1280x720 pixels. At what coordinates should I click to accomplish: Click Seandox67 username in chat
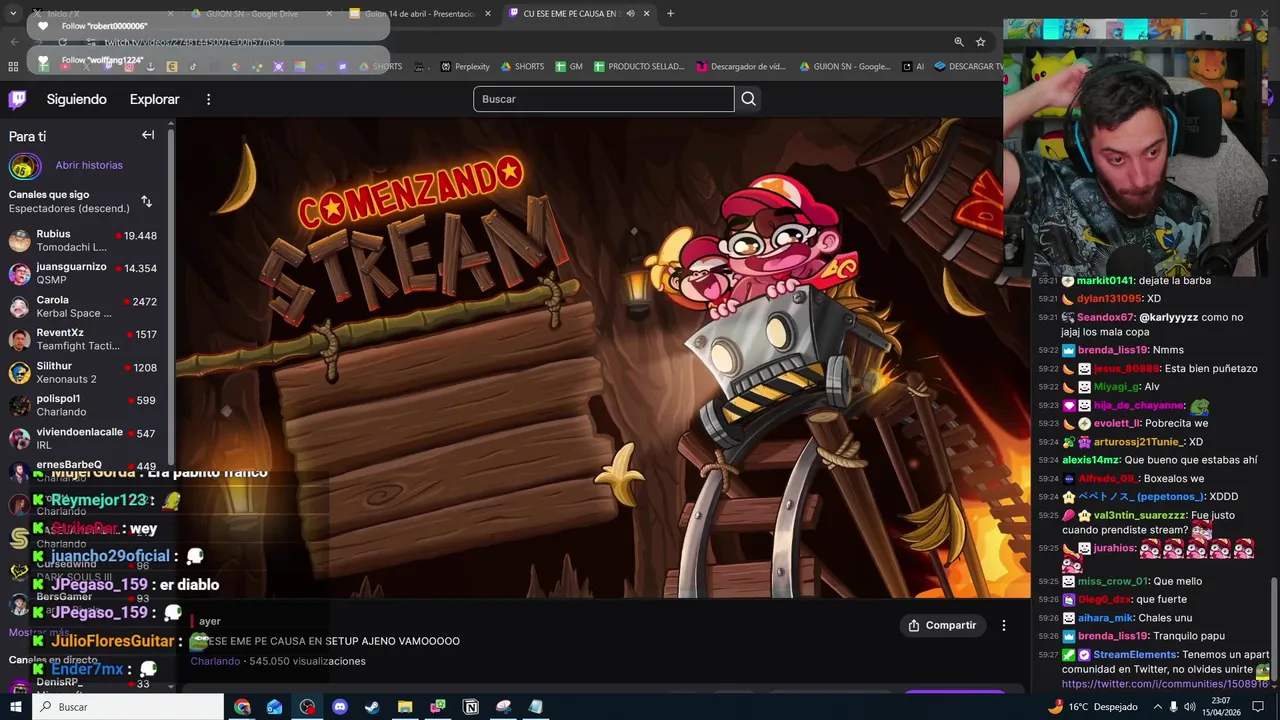(x=1105, y=317)
